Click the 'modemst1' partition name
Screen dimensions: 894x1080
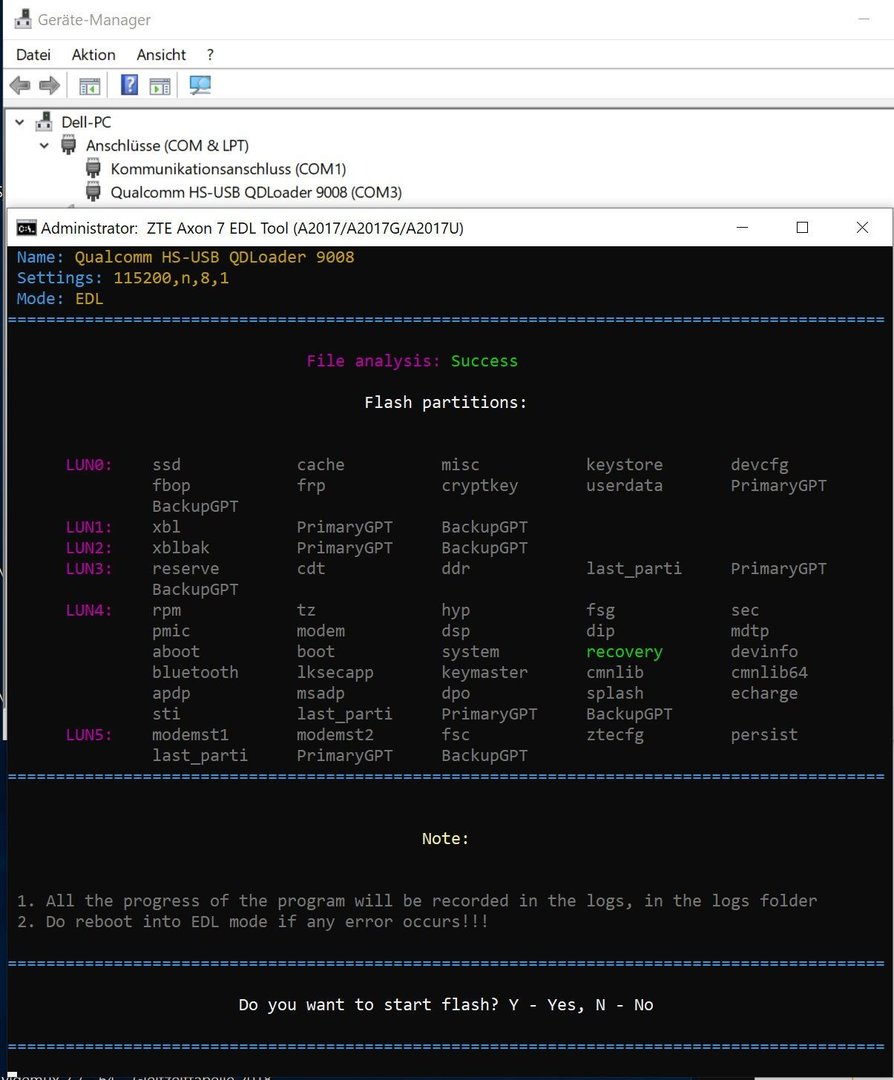[x=191, y=735]
